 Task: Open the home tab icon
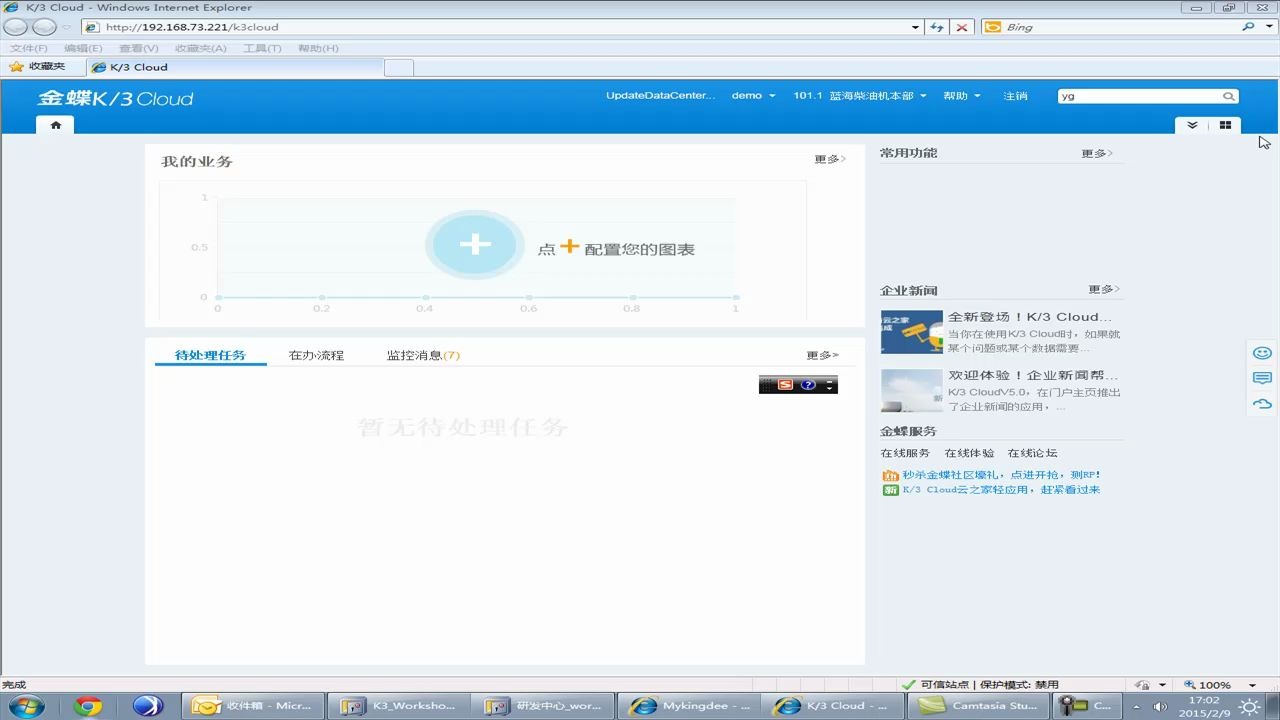point(56,125)
